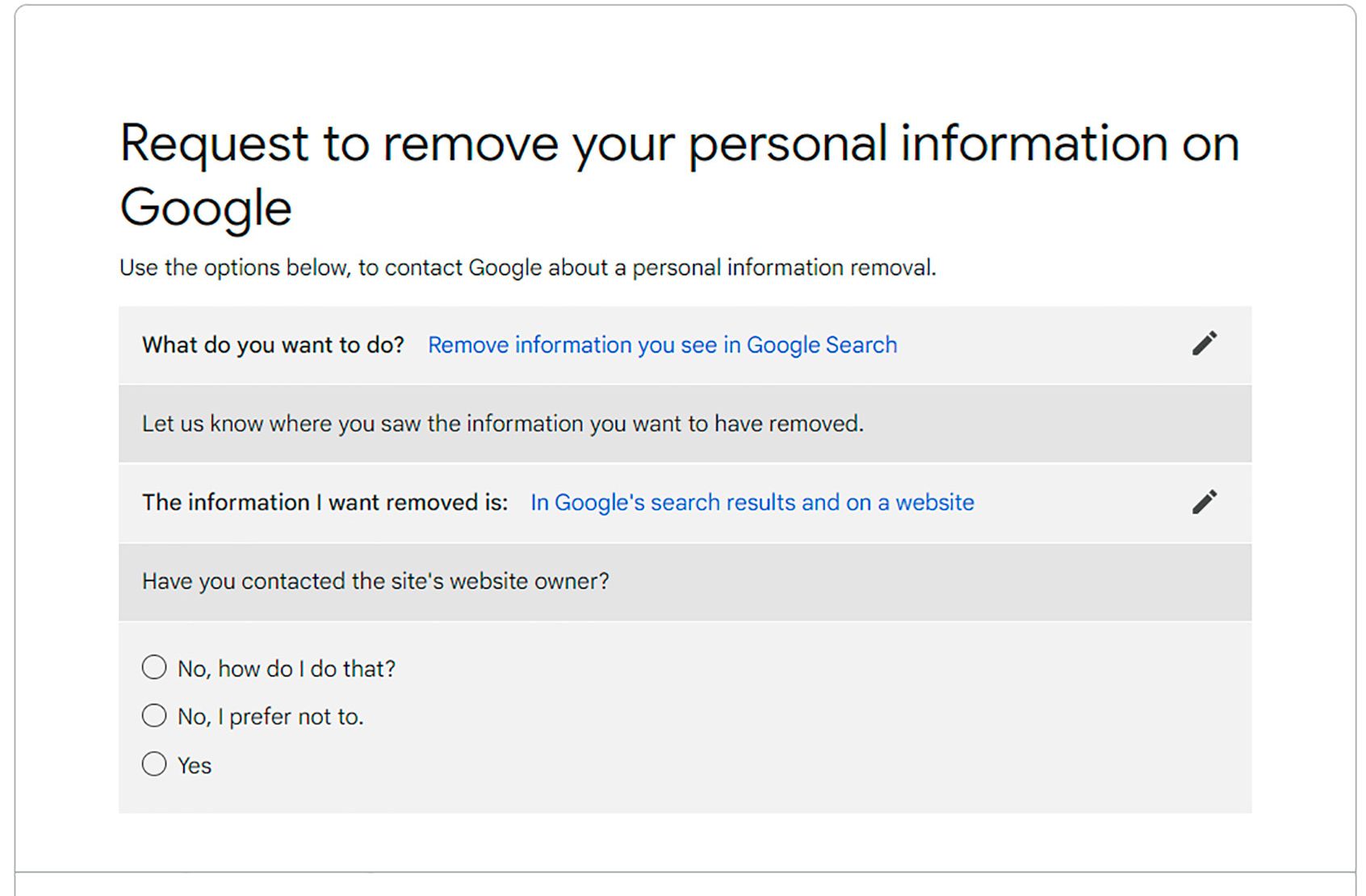Click empty space beside the radio options
Image resolution: width=1366 pixels, height=896 pixels.
807,717
